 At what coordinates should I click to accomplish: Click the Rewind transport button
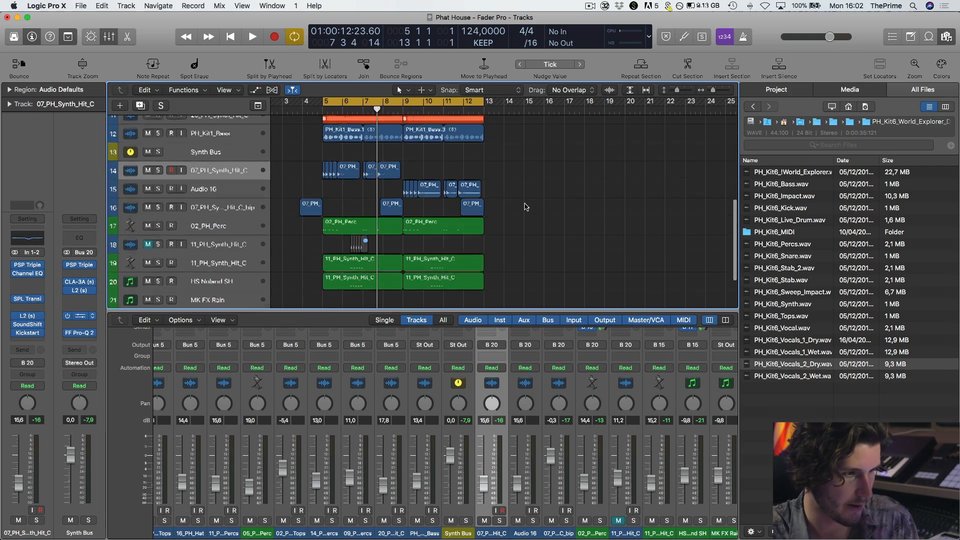[186, 37]
